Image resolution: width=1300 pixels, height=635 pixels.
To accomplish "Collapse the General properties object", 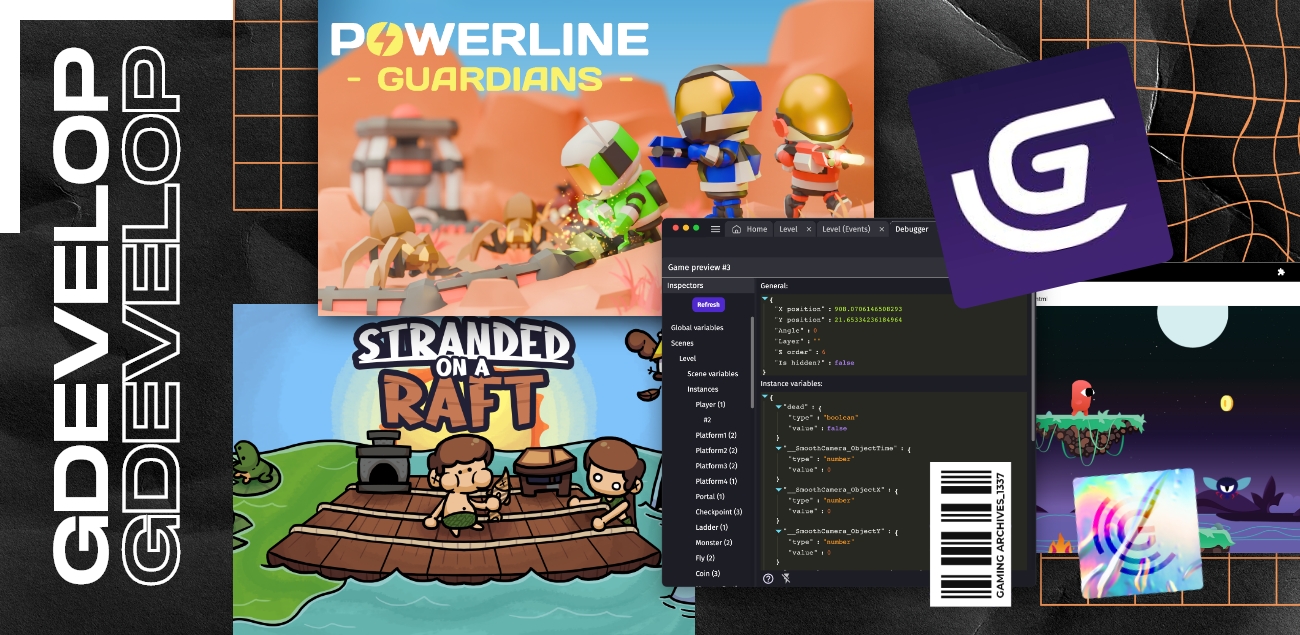I will click(765, 298).
